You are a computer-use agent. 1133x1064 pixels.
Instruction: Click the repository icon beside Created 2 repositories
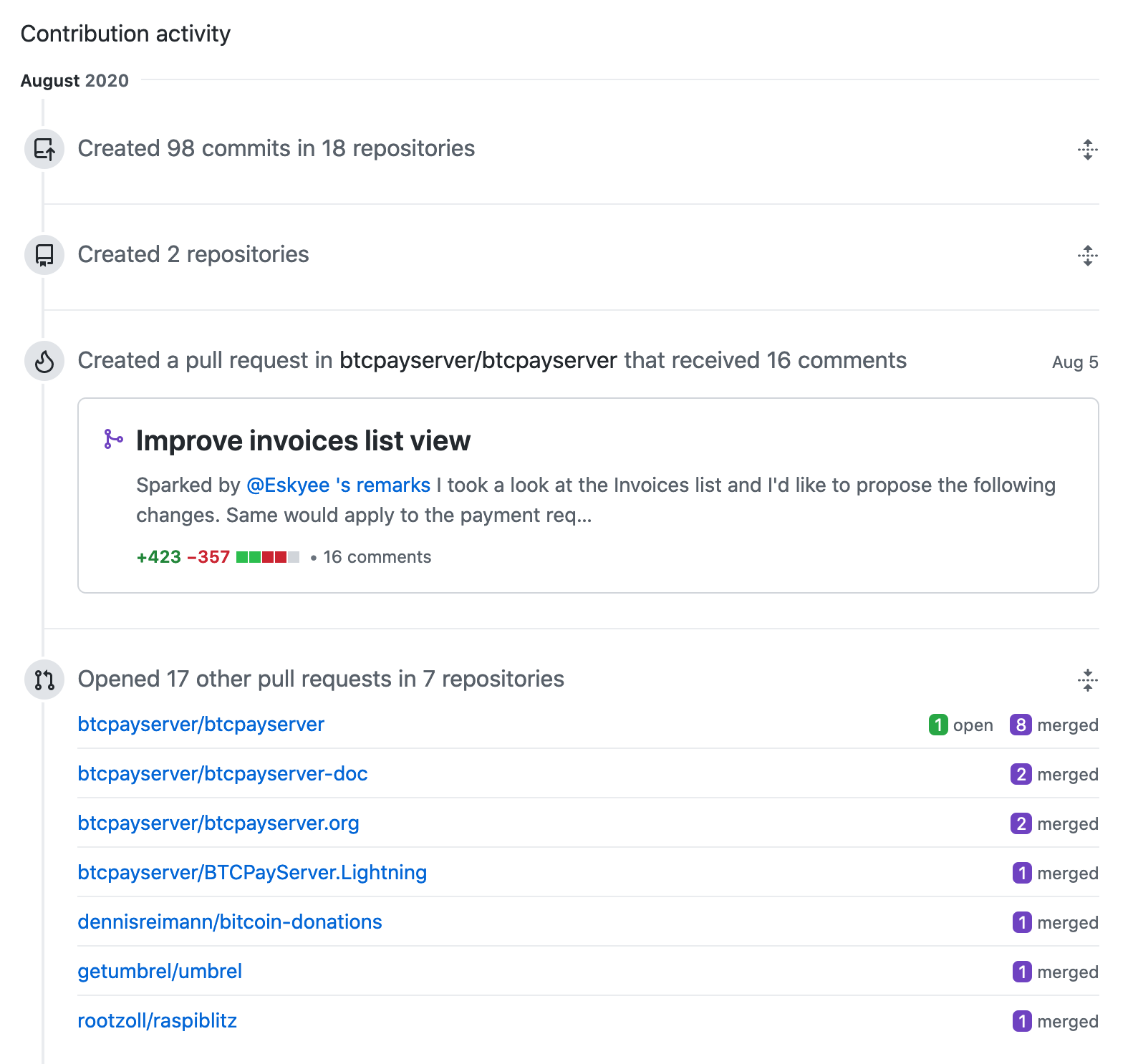(44, 255)
